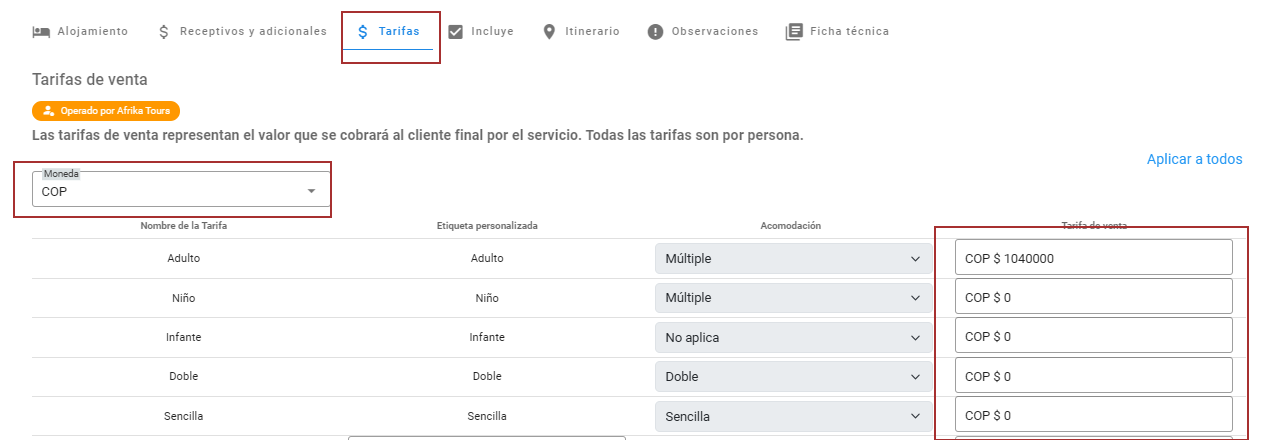Focus the Adulto sale price field
The height and width of the screenshot is (440, 1276).
coord(1093,258)
